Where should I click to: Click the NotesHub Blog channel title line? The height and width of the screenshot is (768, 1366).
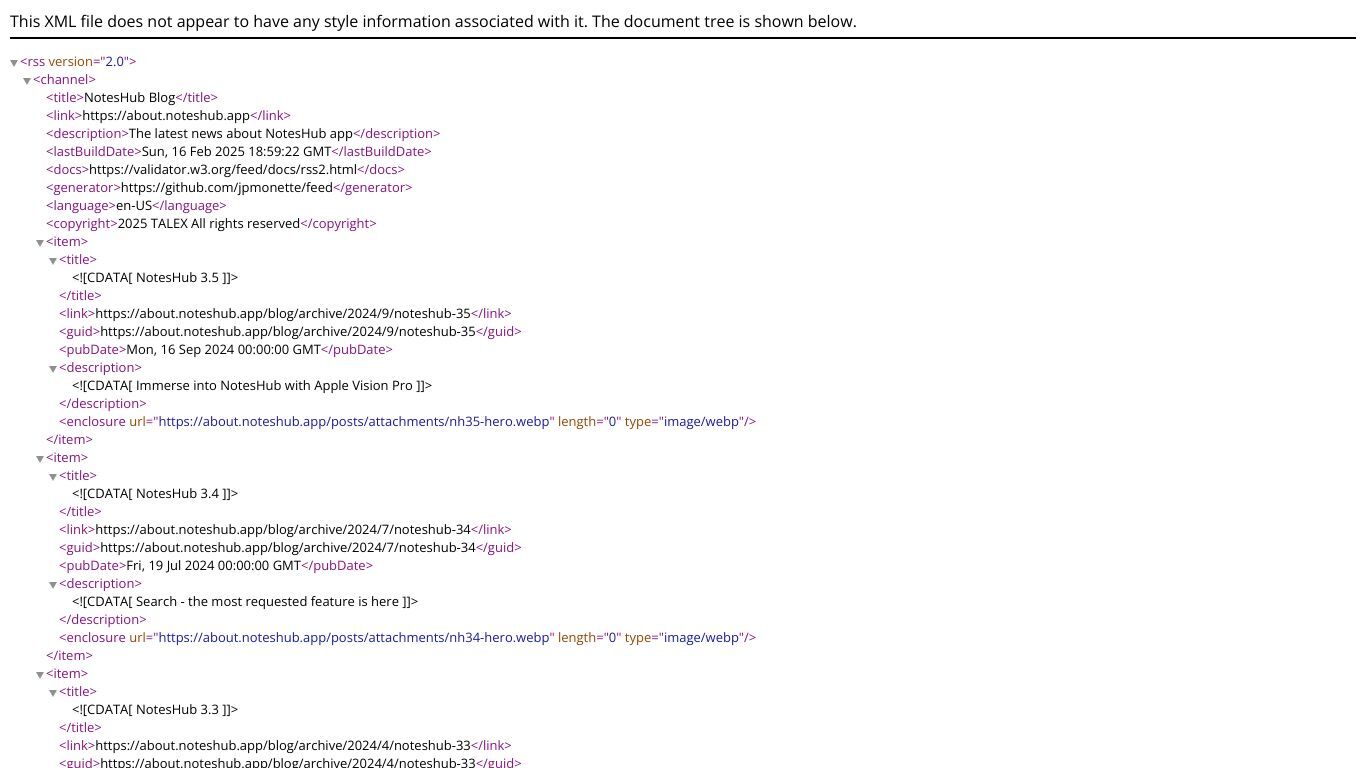[x=132, y=97]
